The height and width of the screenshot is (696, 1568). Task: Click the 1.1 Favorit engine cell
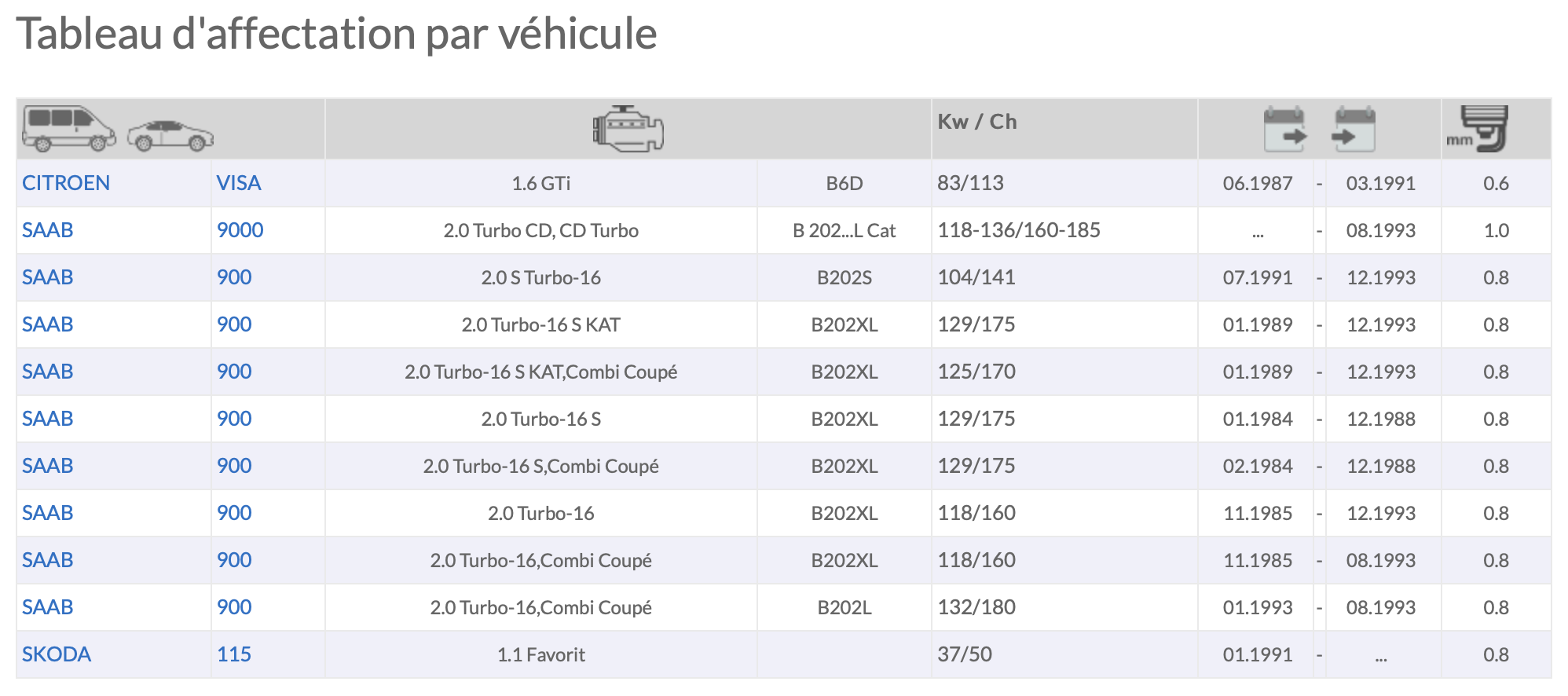point(541,654)
